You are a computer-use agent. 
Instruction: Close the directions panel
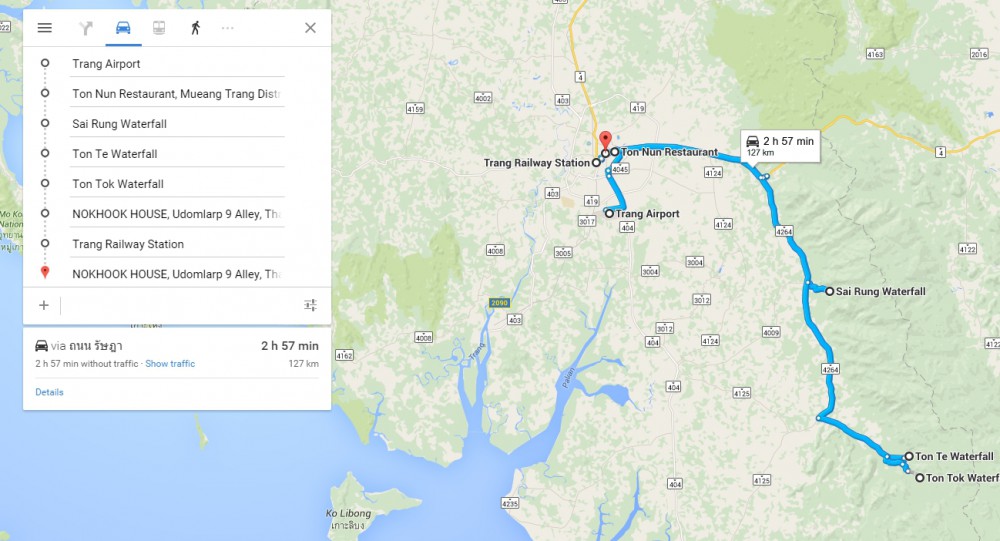point(310,28)
